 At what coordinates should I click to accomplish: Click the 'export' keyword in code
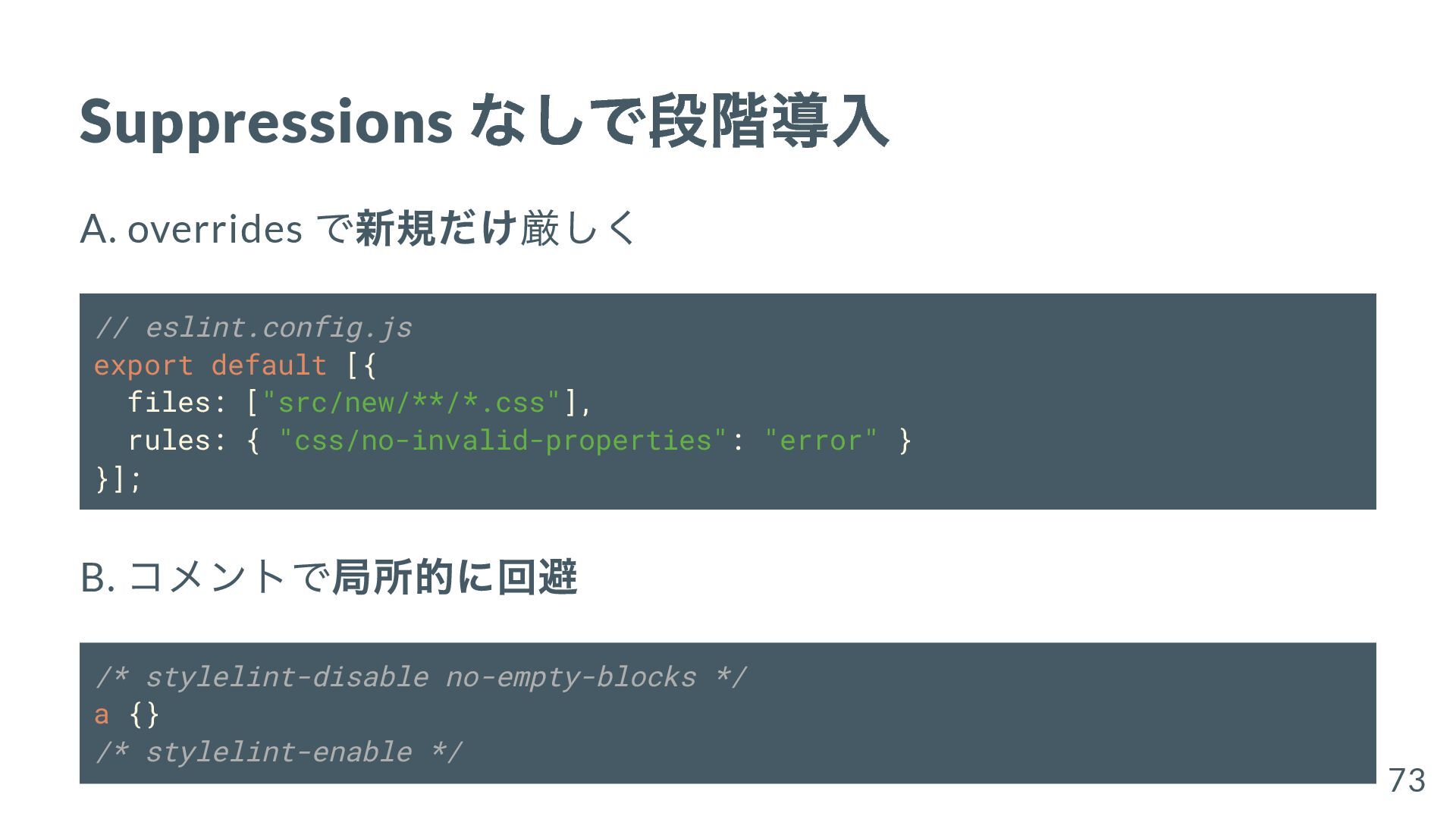pos(144,366)
